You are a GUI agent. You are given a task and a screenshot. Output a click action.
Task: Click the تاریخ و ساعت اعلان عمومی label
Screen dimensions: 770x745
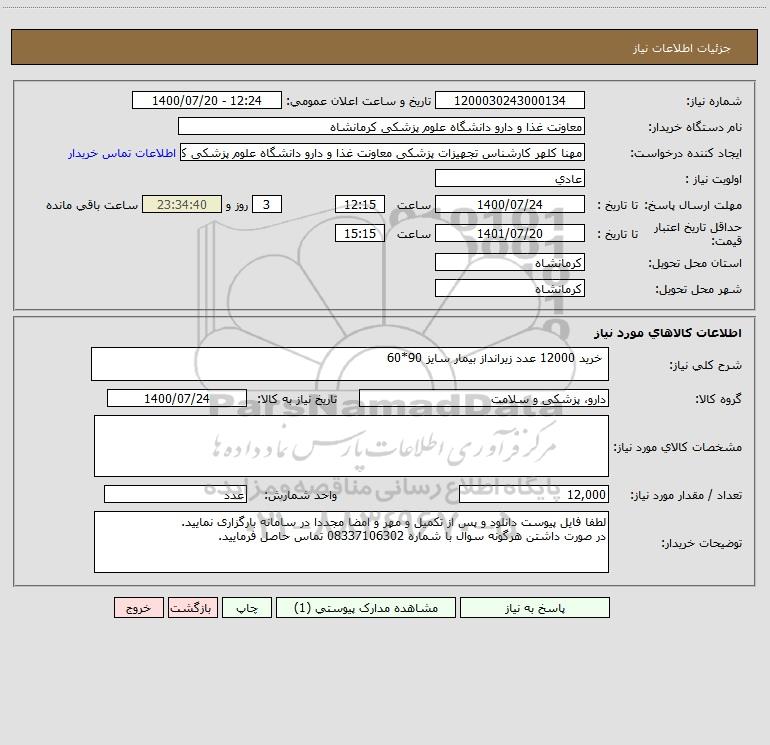[359, 101]
